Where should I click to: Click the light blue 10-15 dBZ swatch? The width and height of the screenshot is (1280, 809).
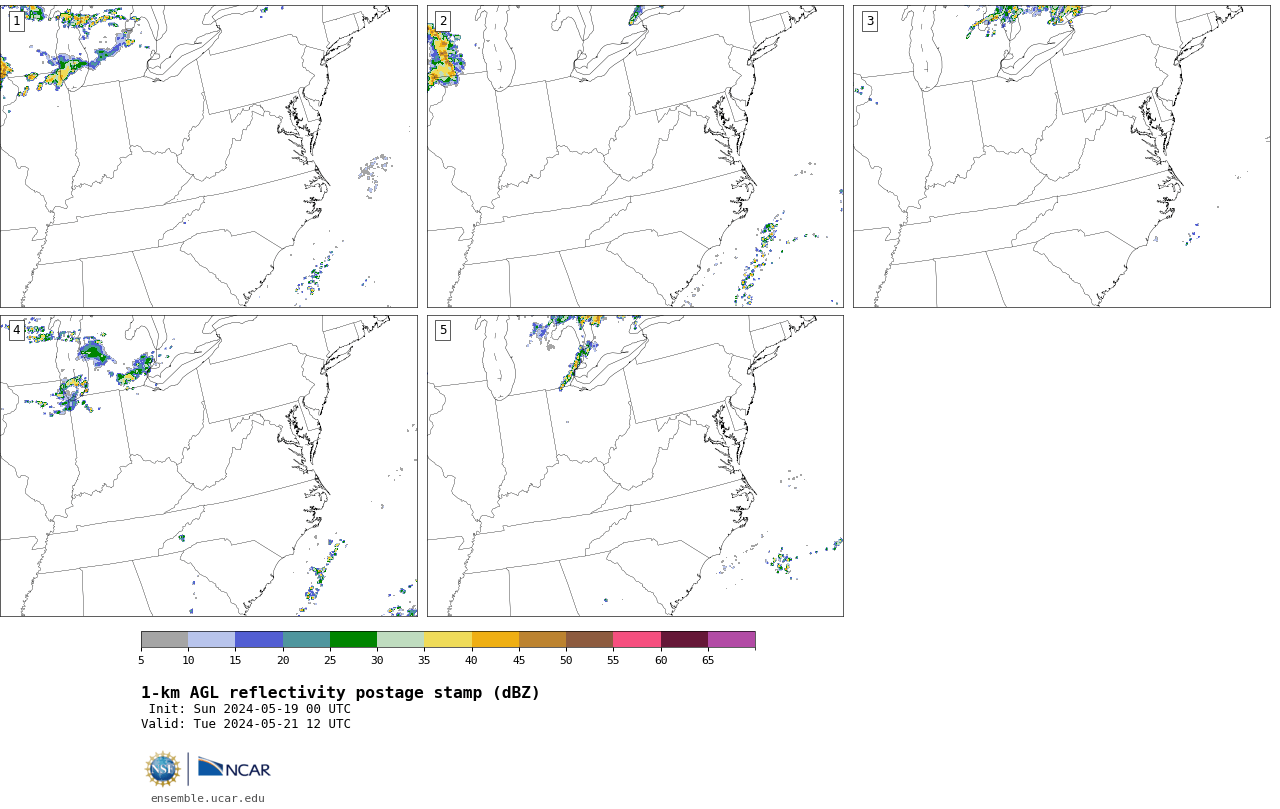tap(211, 640)
